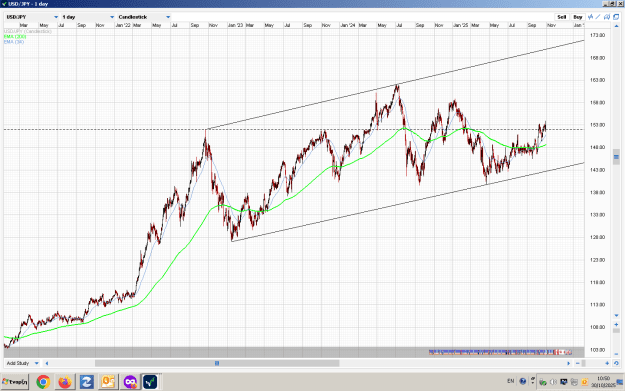Click the 143.00 price axis label
625x391 pixels.
(x=597, y=170)
